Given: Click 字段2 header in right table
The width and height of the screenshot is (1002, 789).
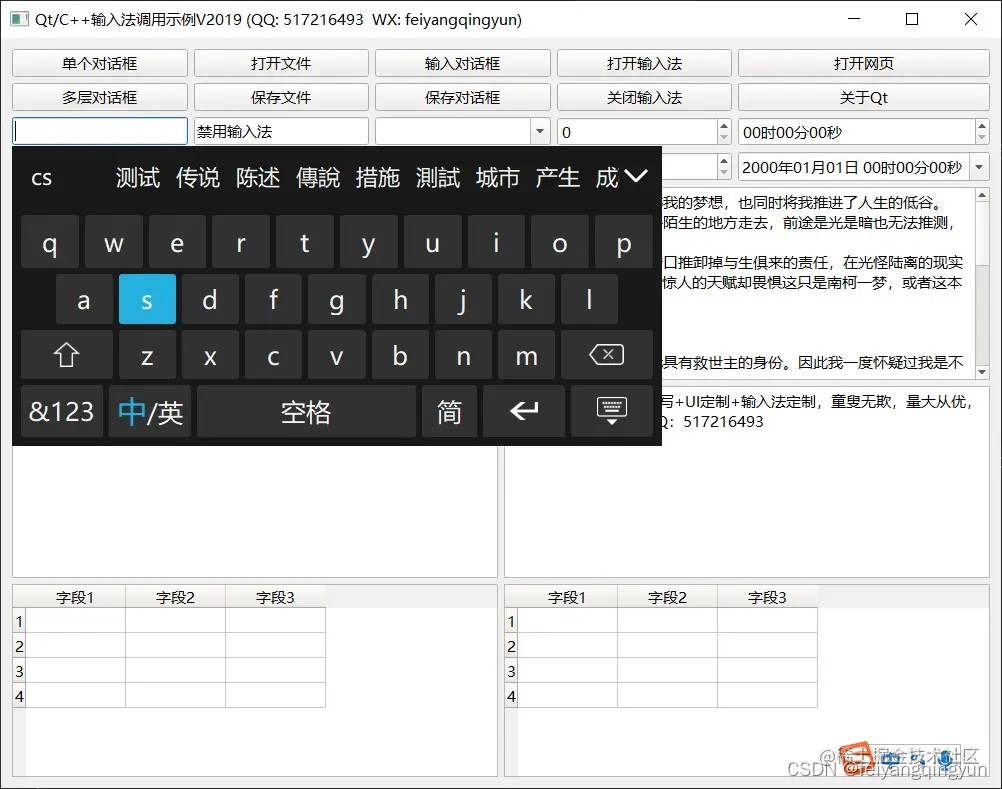Looking at the screenshot, I should click(x=667, y=597).
